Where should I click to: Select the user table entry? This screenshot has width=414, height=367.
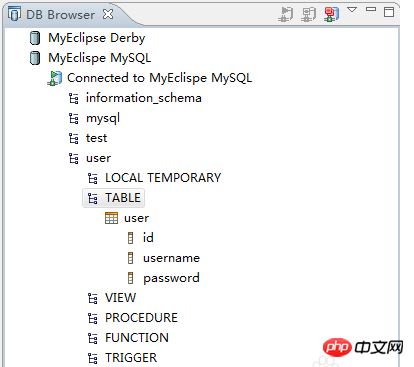click(x=136, y=218)
